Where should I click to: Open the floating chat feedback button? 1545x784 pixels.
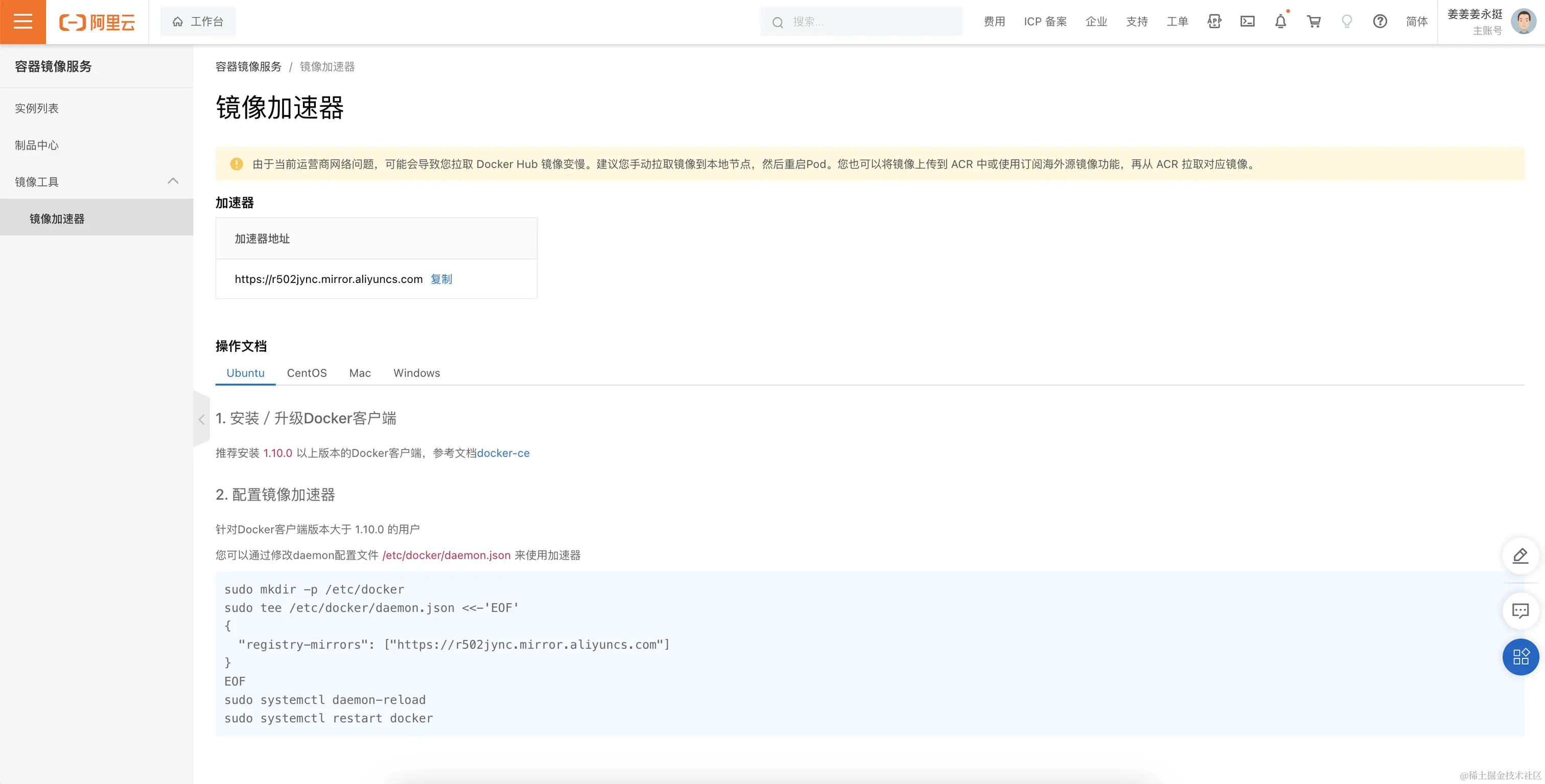[x=1520, y=611]
